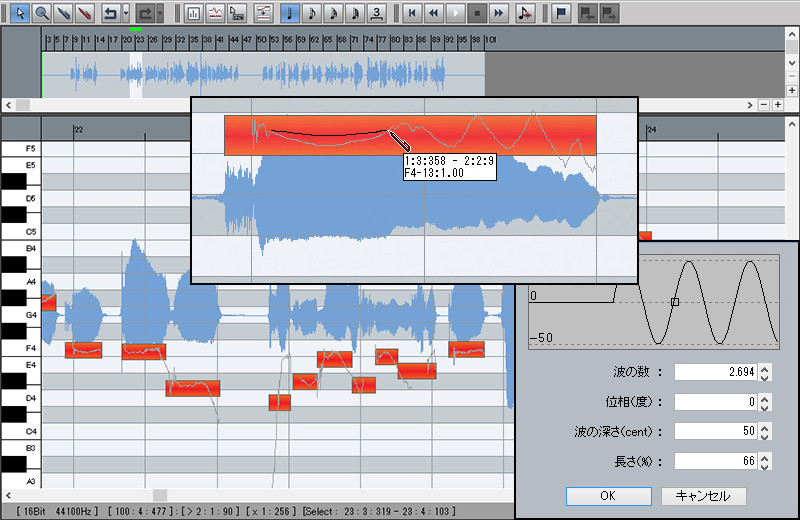Click the note with red marker icon
This screenshot has width=800, height=520.
tap(525, 13)
